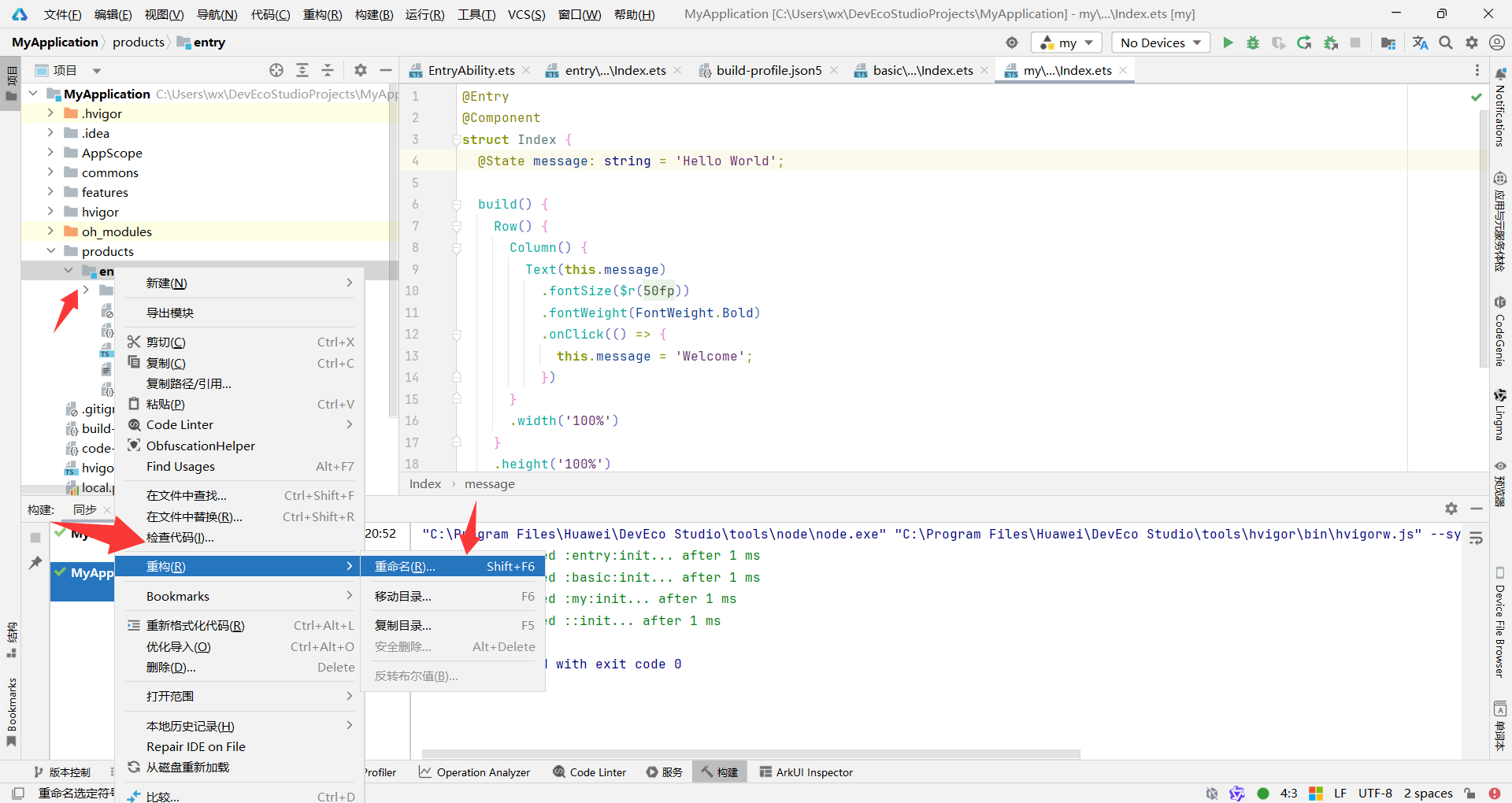Open the 'my' module run configuration dropdown

(x=1067, y=43)
